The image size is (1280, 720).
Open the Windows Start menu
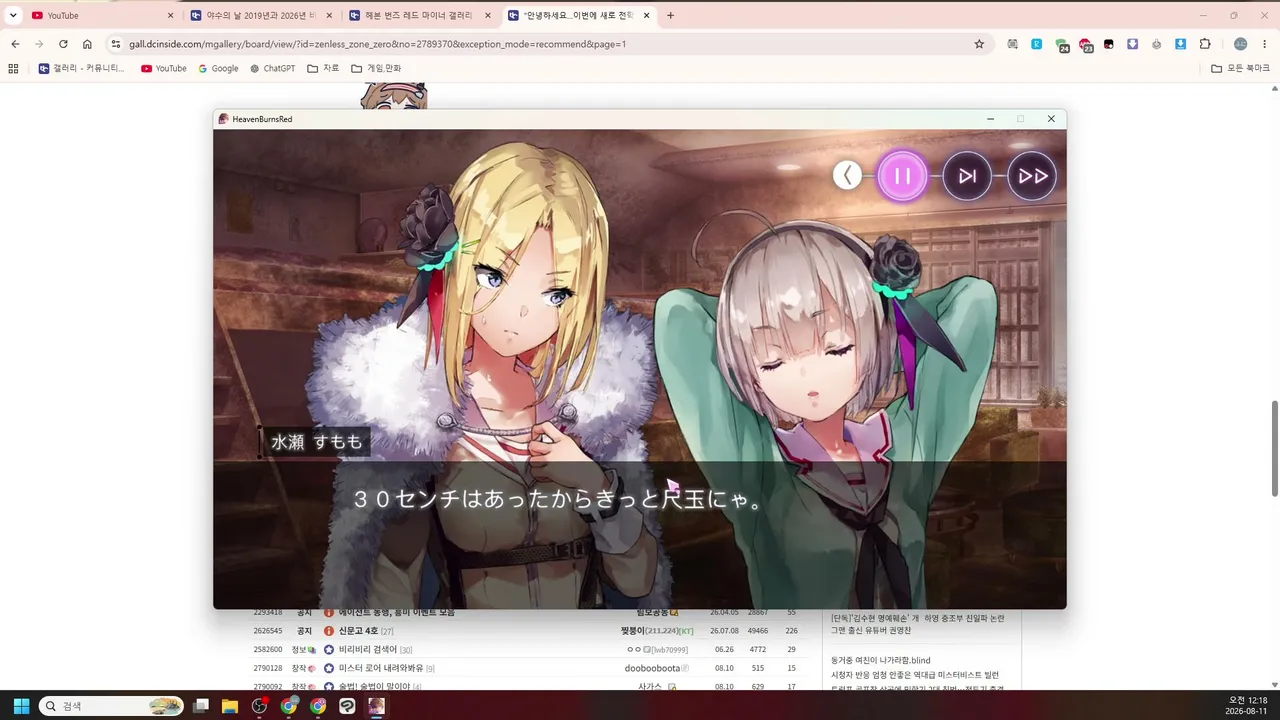click(x=21, y=706)
